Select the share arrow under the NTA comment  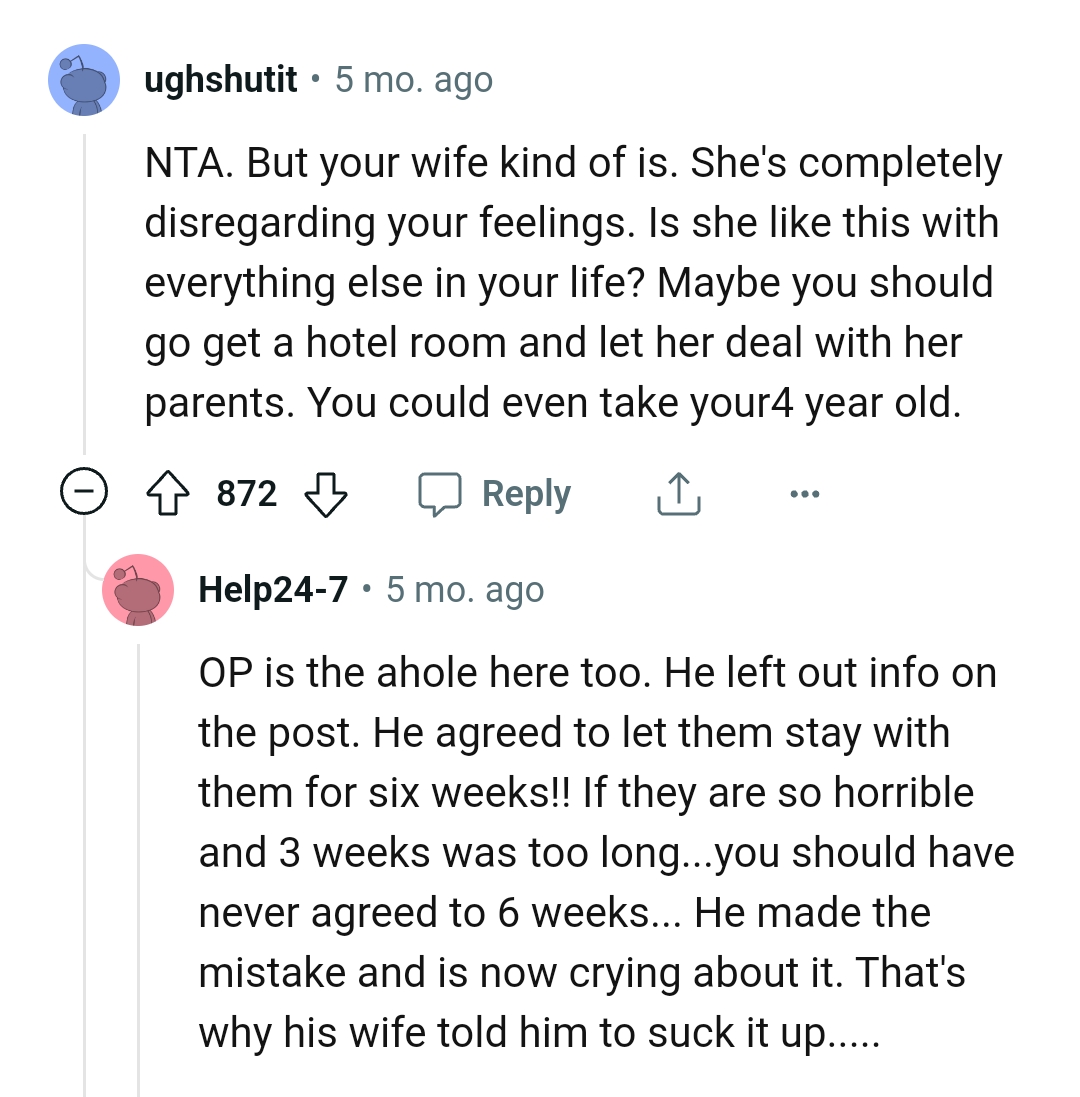click(x=678, y=492)
